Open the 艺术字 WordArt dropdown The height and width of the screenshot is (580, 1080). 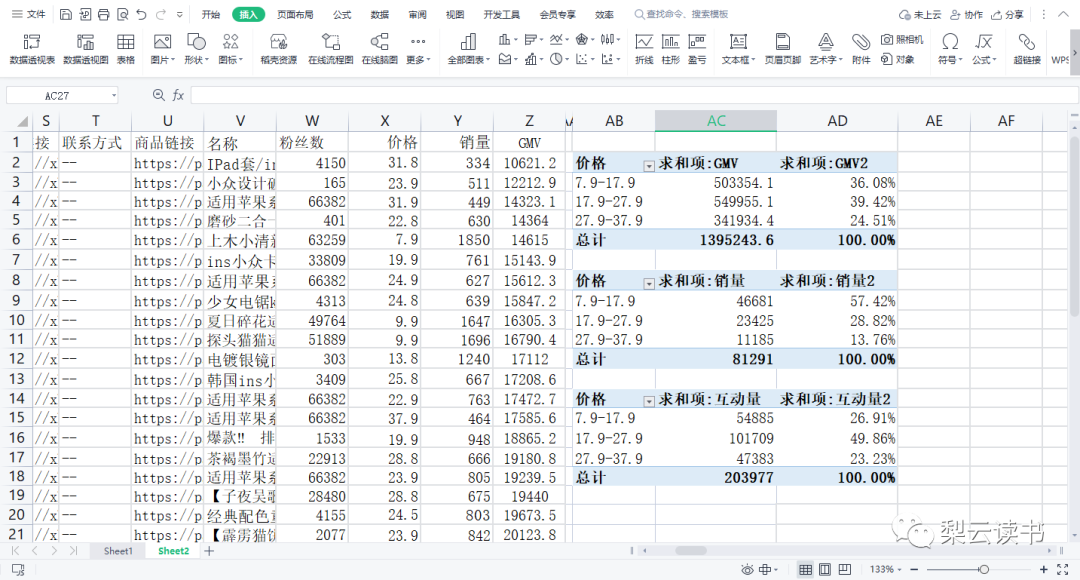826,49
